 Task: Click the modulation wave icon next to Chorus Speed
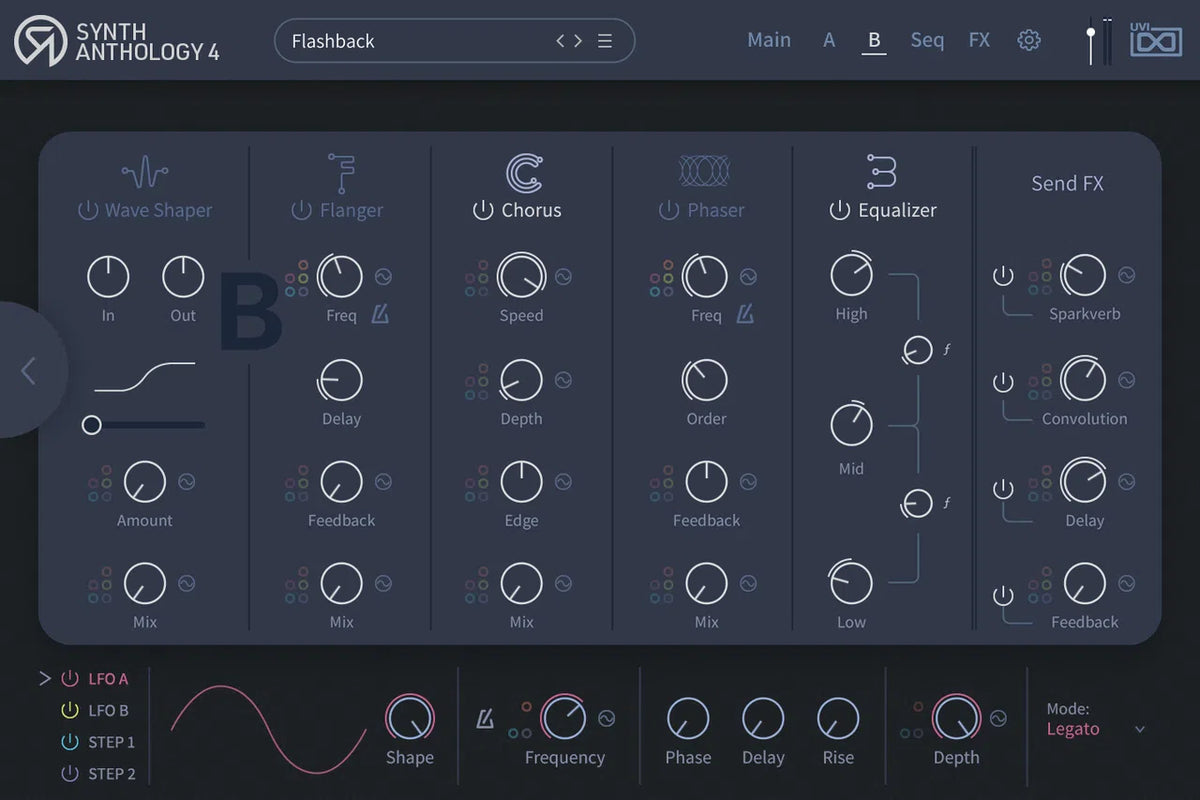tap(561, 276)
